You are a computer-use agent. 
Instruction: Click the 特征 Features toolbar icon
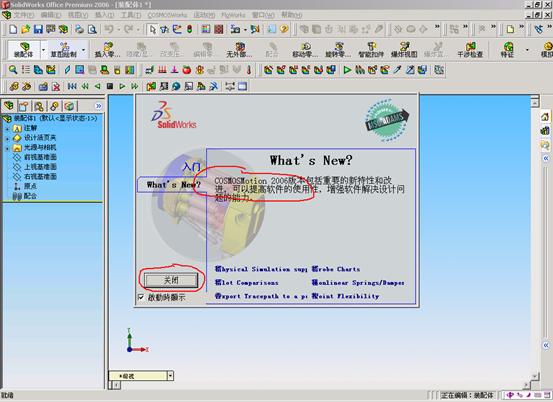[x=508, y=49]
